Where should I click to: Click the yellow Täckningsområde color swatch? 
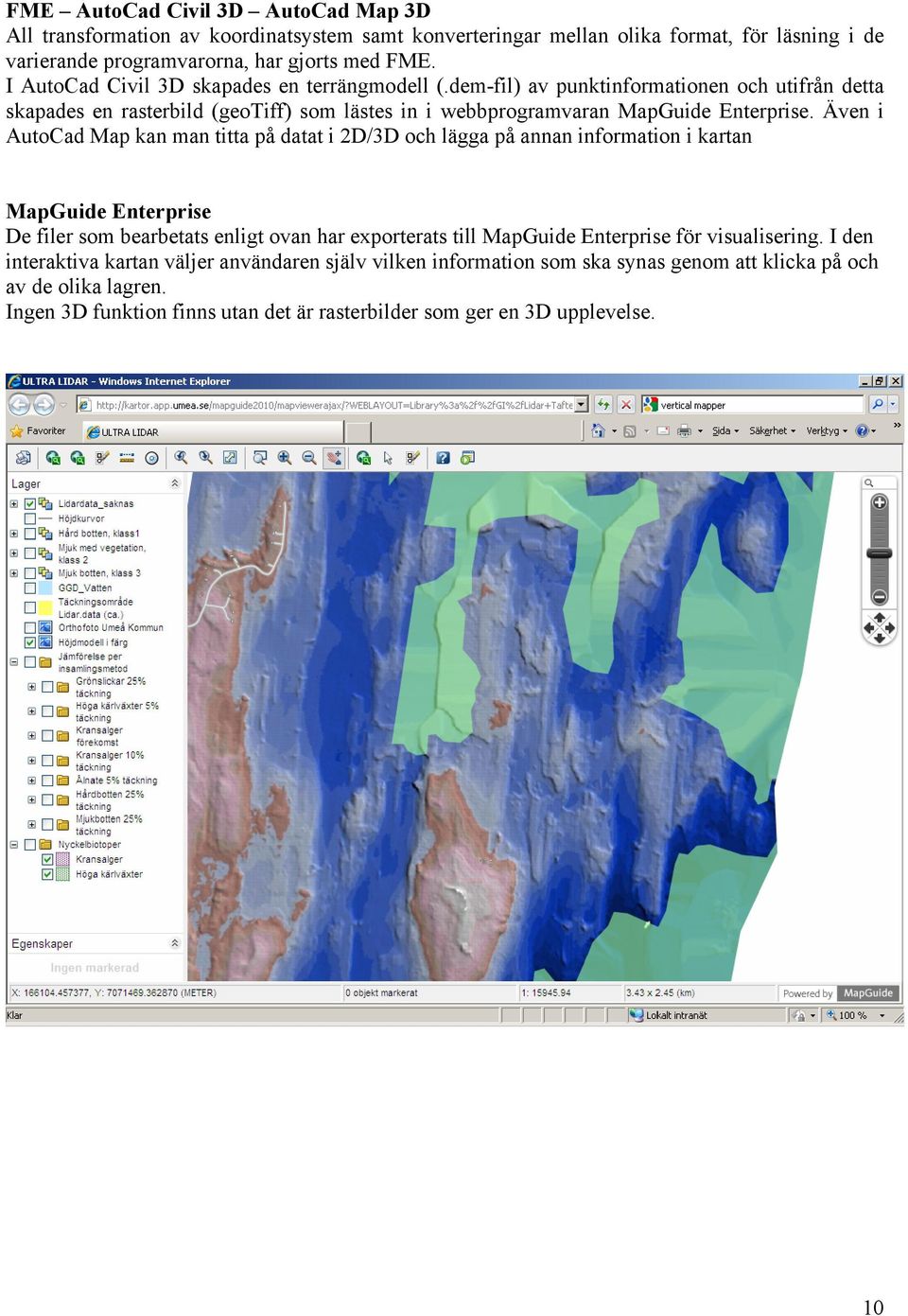pyautogui.click(x=44, y=606)
